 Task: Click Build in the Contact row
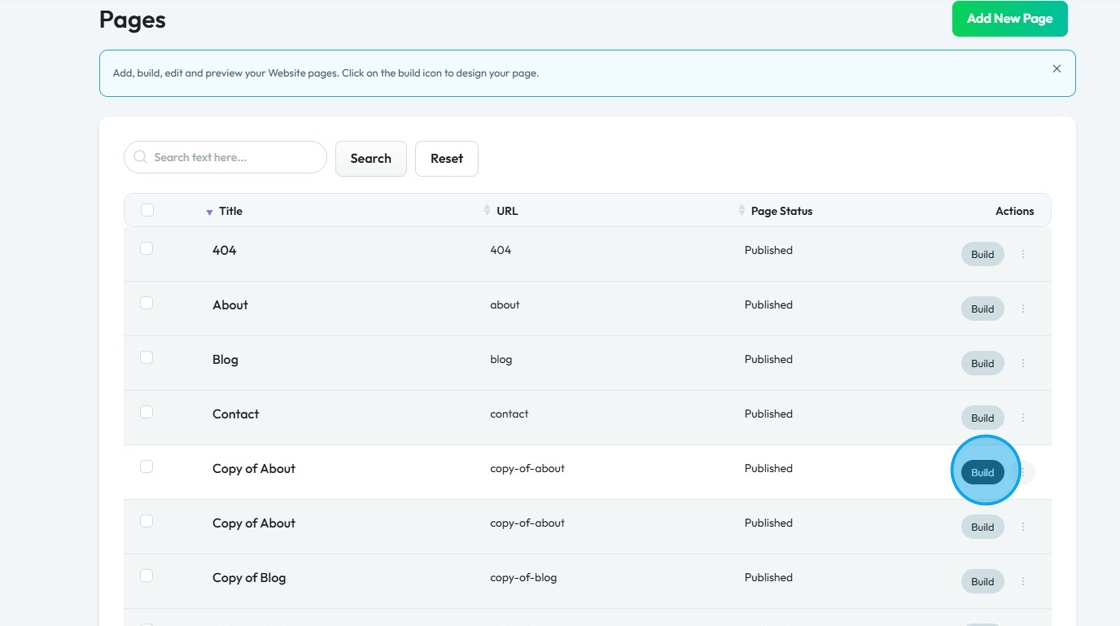pos(982,418)
